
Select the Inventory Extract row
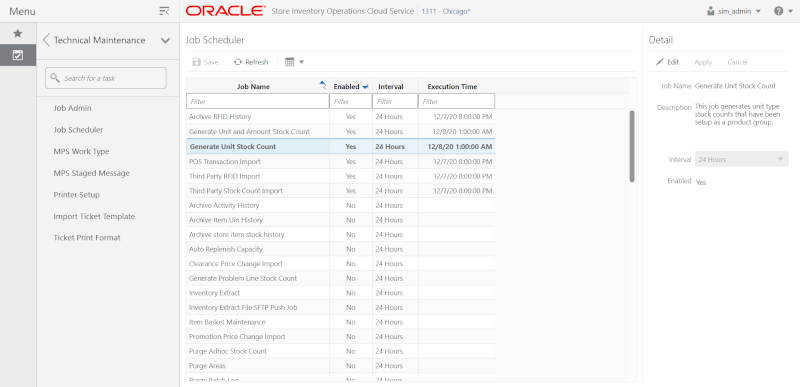[340, 293]
